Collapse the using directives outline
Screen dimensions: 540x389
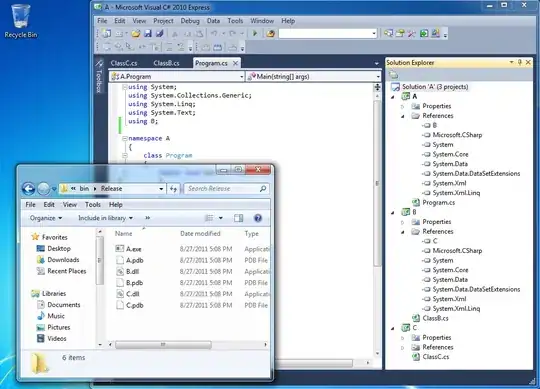pyautogui.click(x=125, y=87)
